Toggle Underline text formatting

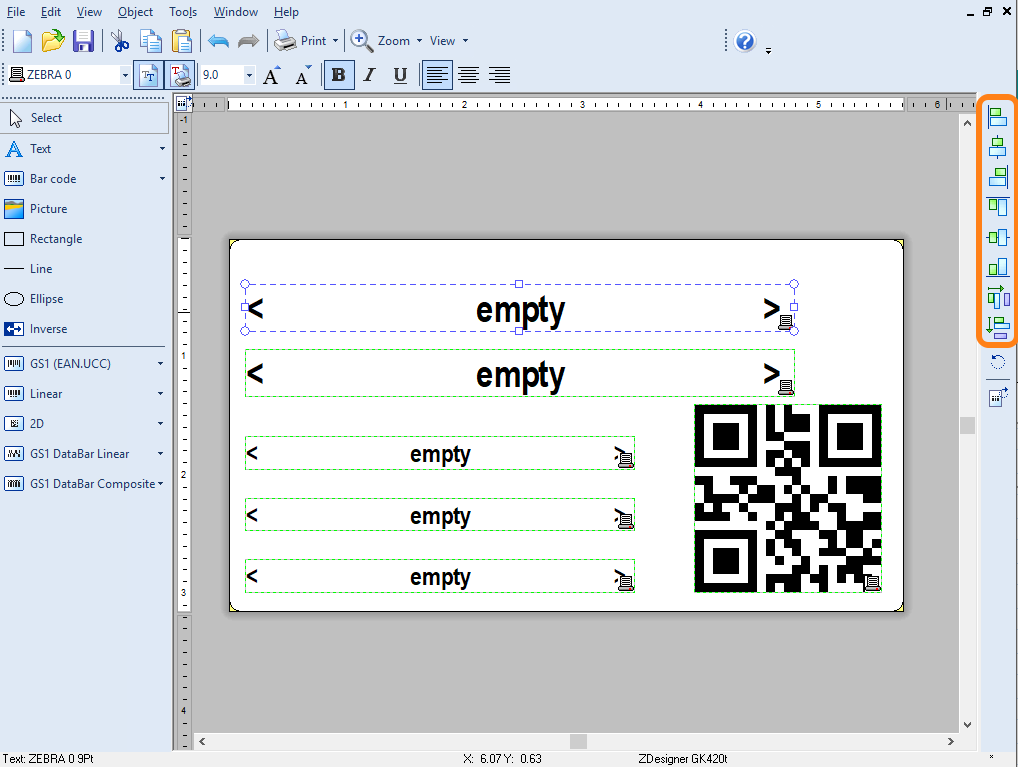coord(400,75)
